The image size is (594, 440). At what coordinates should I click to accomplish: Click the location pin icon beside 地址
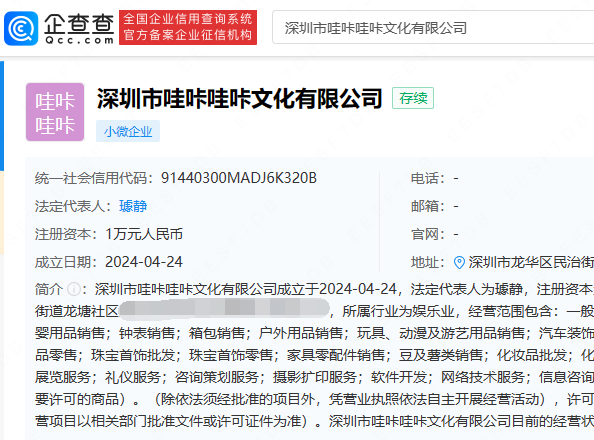459,262
